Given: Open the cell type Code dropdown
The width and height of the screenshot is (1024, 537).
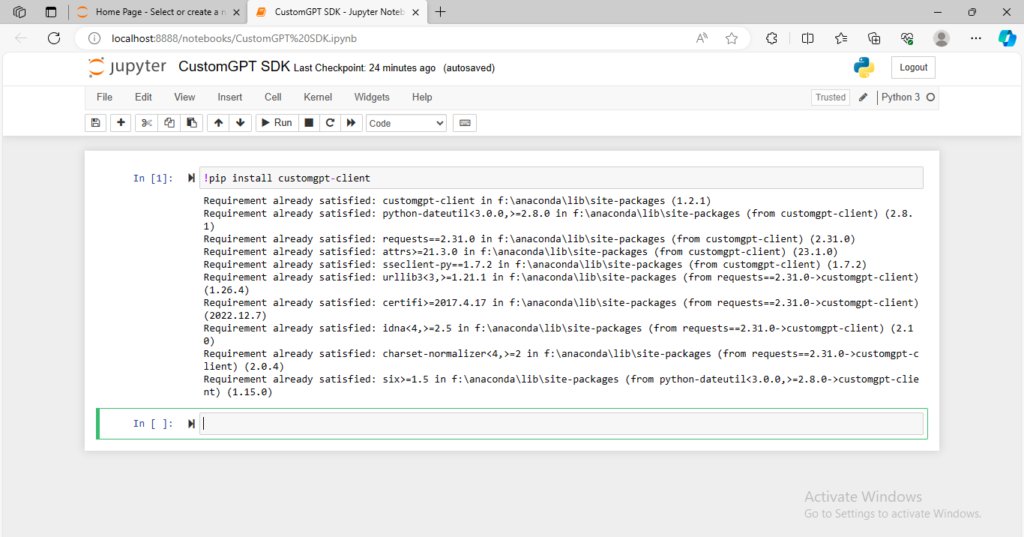Looking at the screenshot, I should click(x=406, y=123).
